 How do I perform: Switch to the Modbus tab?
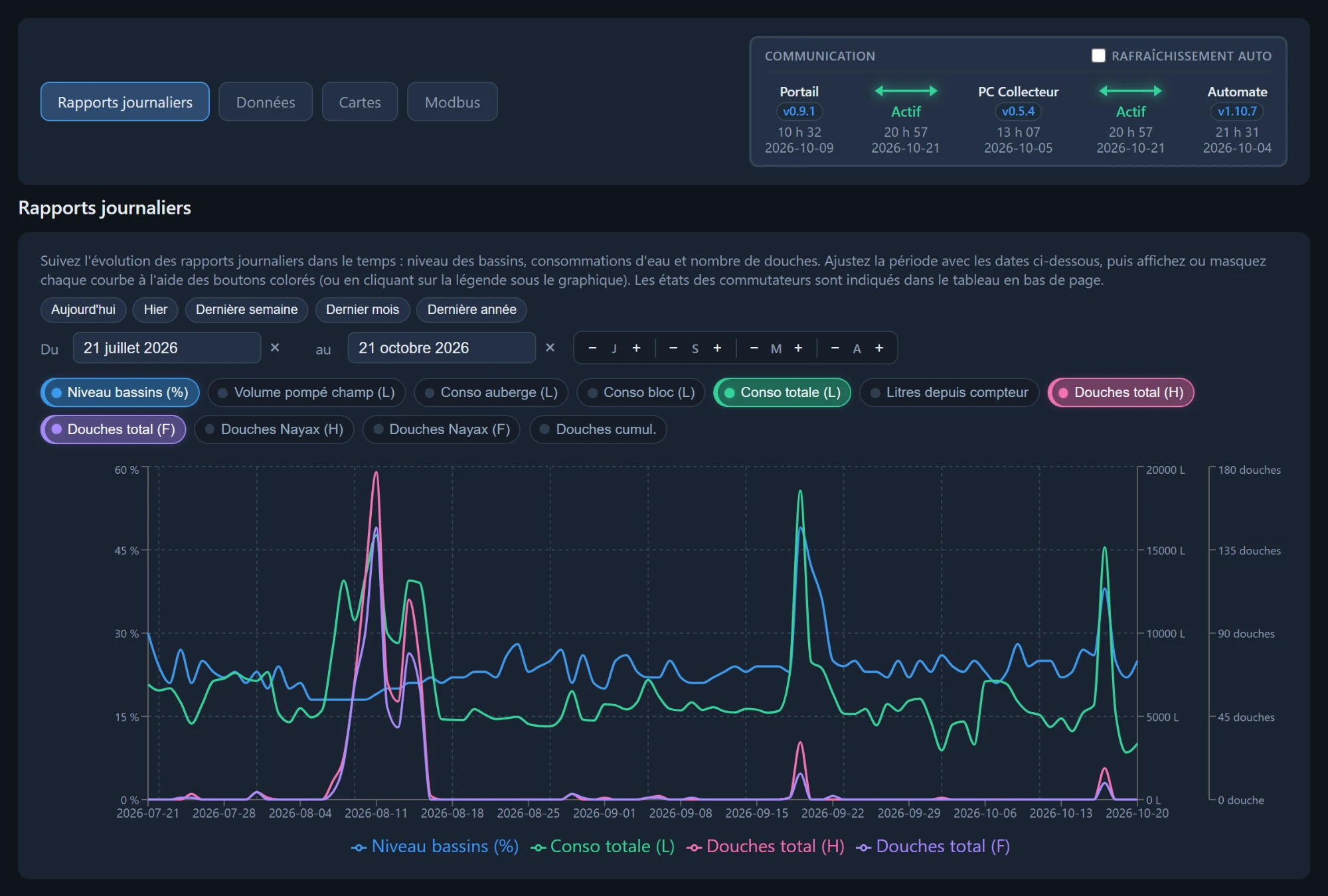[452, 102]
